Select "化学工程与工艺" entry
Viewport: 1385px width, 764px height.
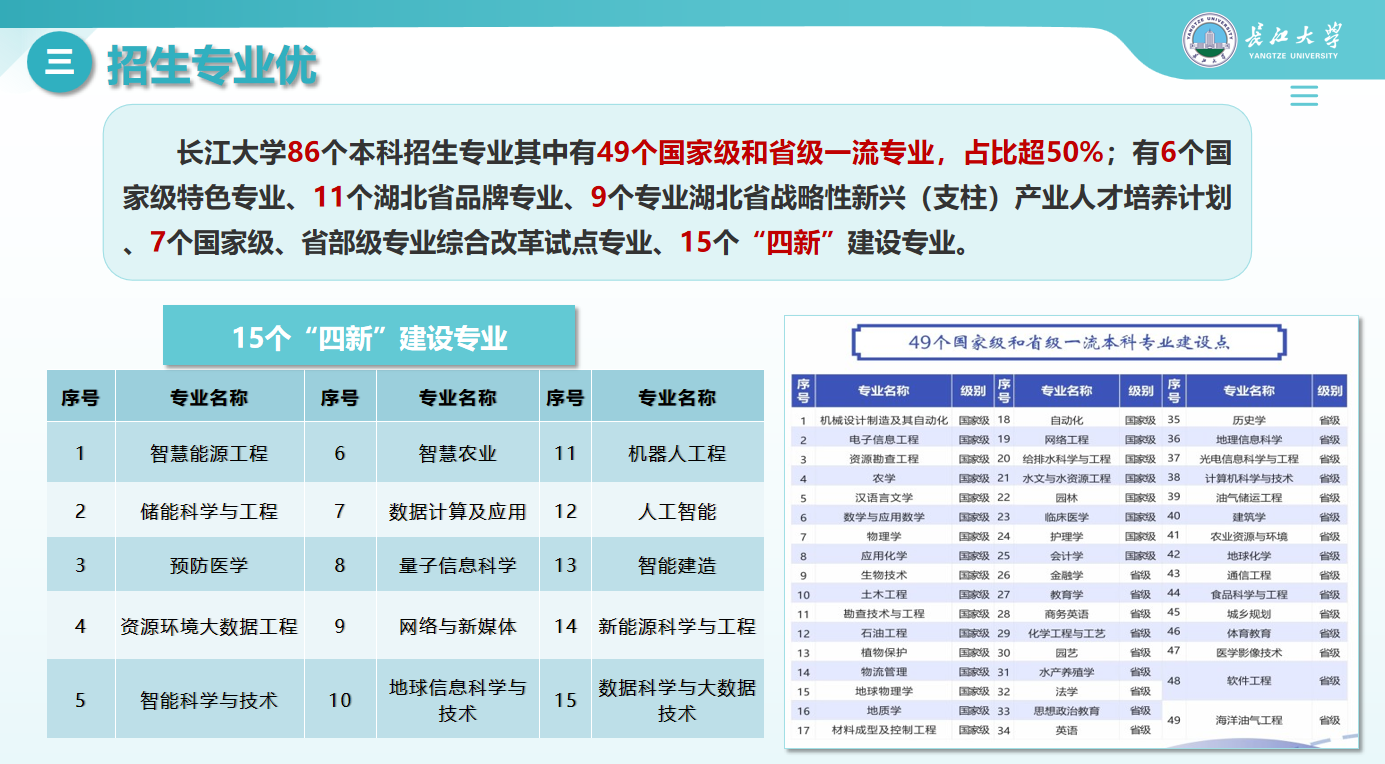pos(1067,633)
